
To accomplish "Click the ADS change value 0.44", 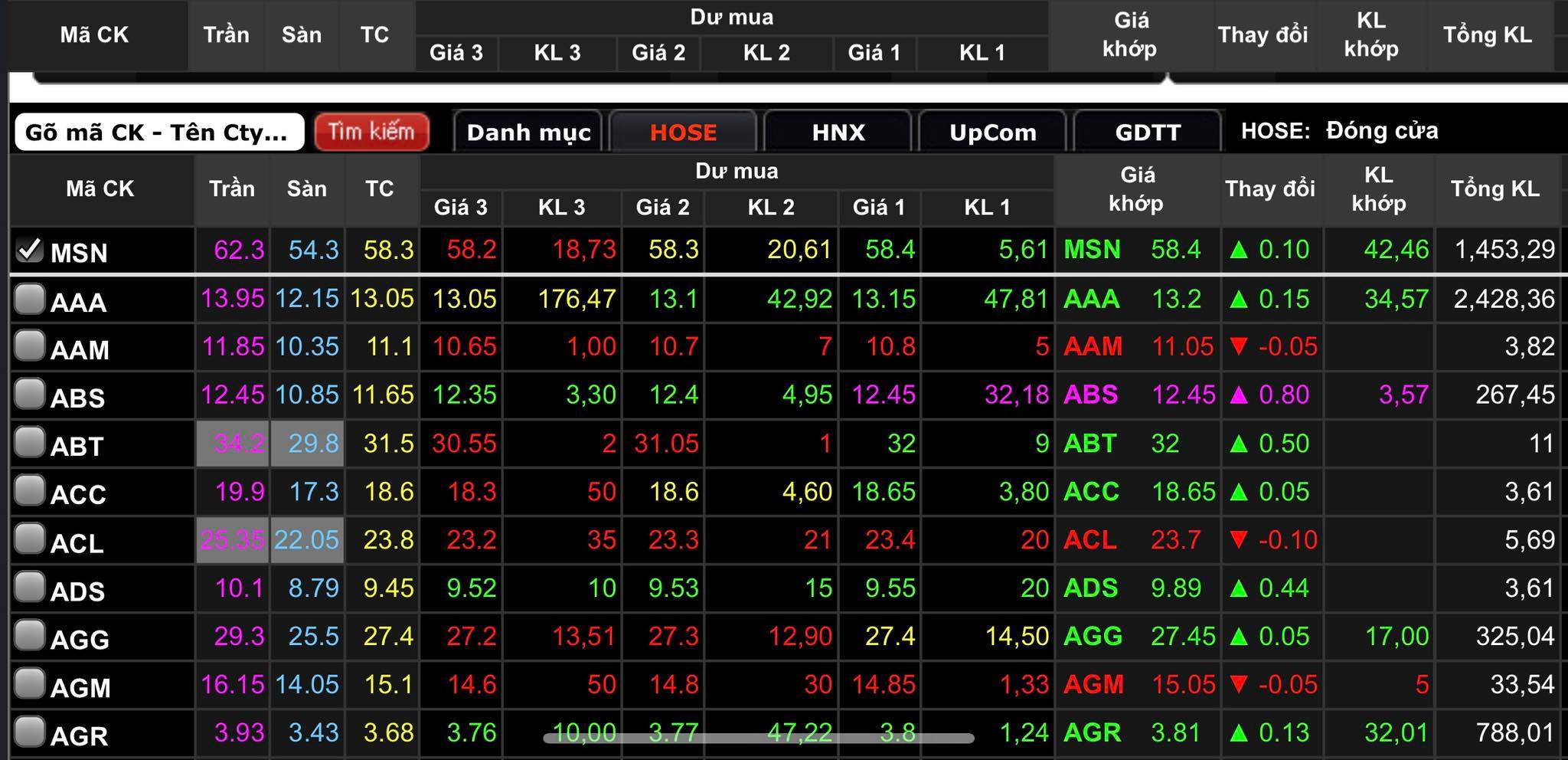I will [x=1284, y=588].
